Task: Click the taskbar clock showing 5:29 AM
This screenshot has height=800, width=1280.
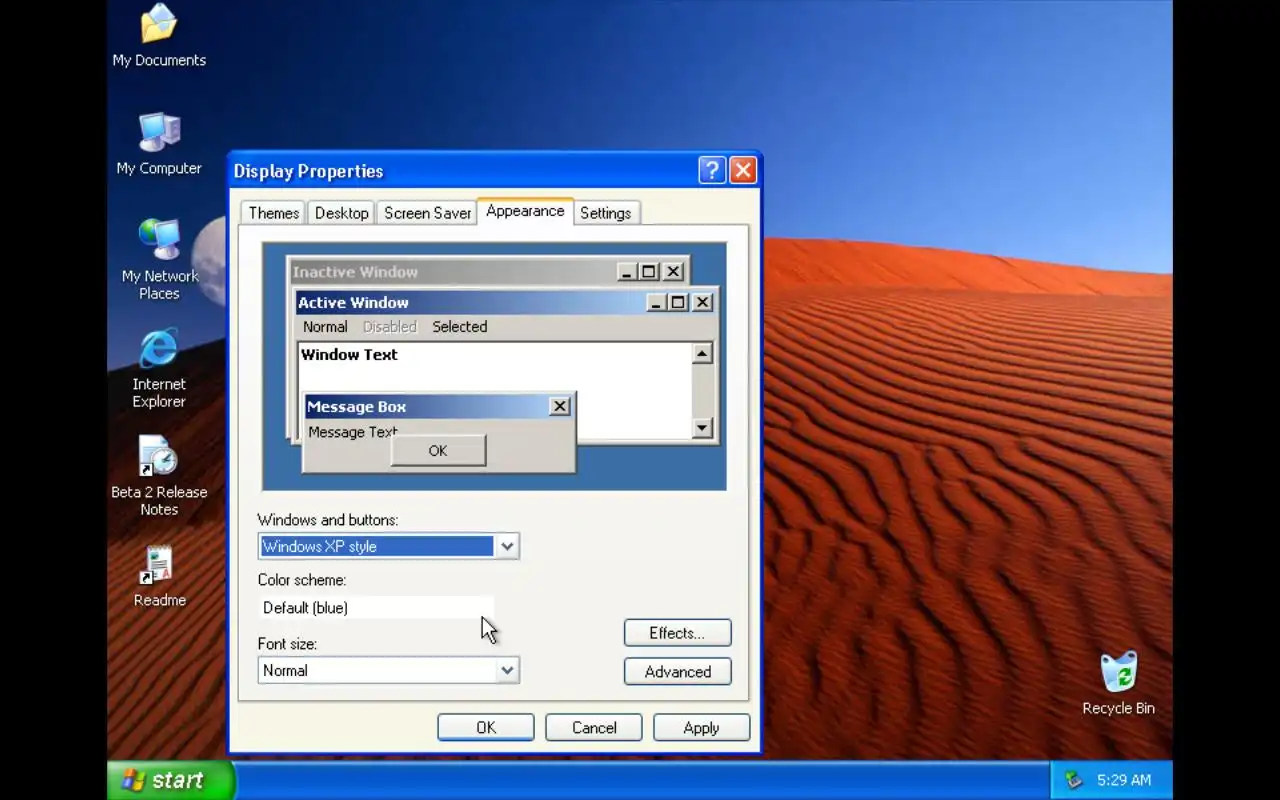Action: coord(1123,780)
